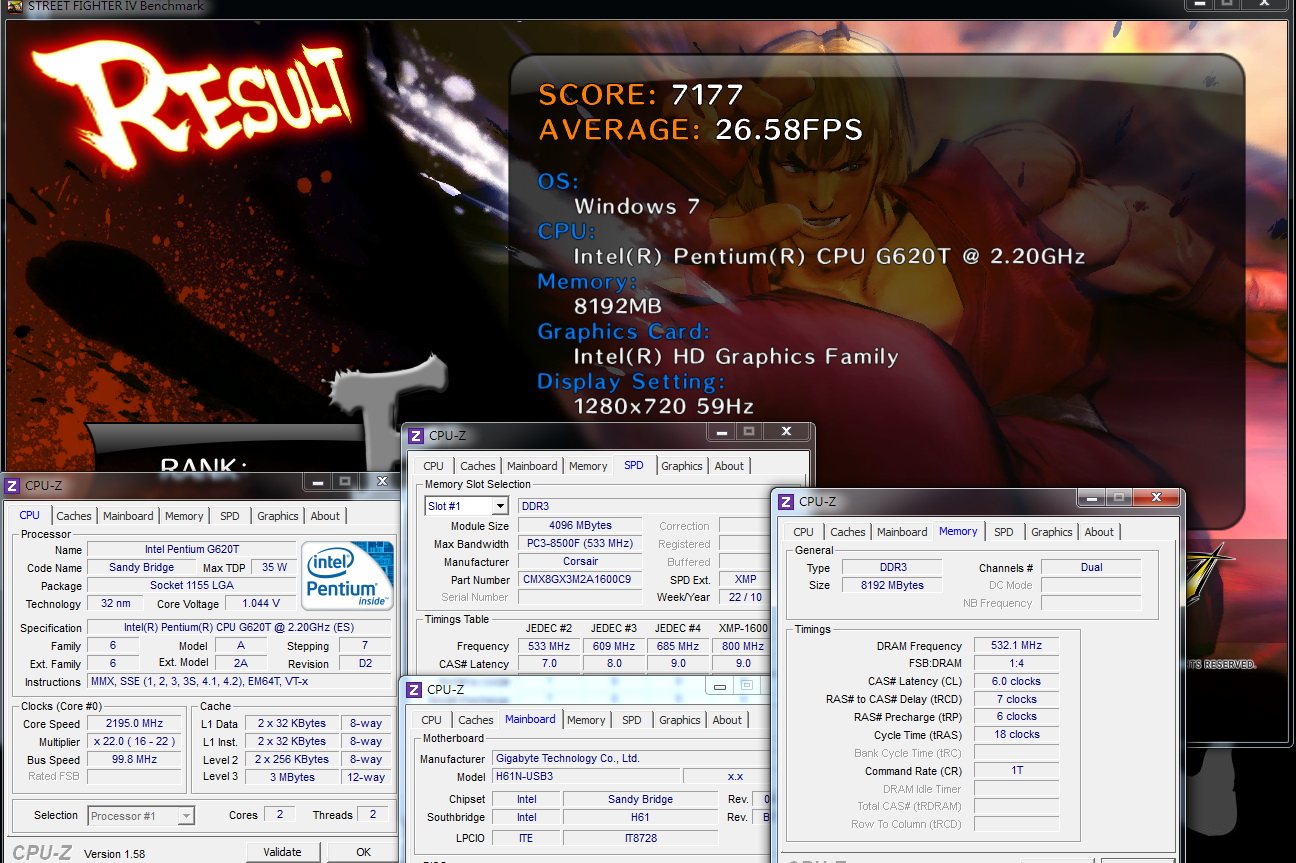Image resolution: width=1296 pixels, height=863 pixels.
Task: Close the CPU-Z Memory window
Action: [1158, 498]
